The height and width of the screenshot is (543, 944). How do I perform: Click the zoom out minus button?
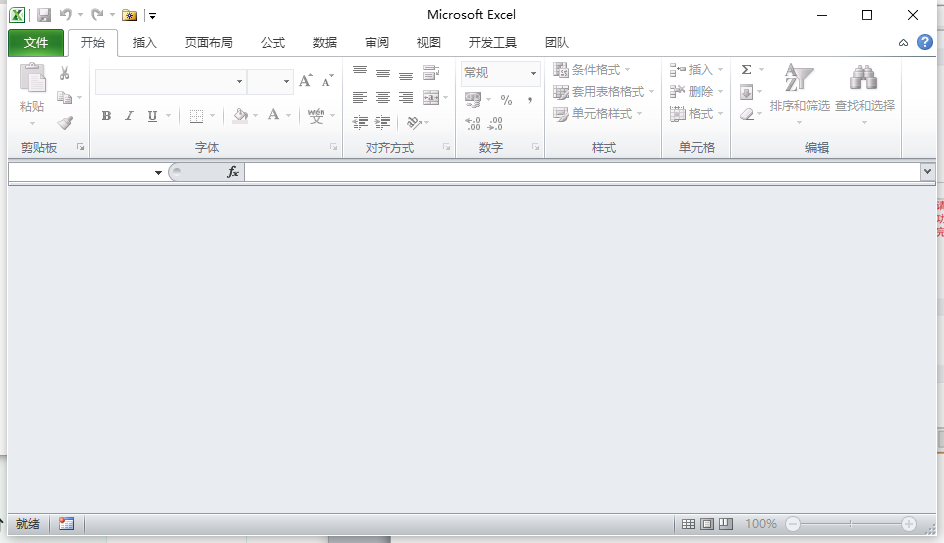793,524
